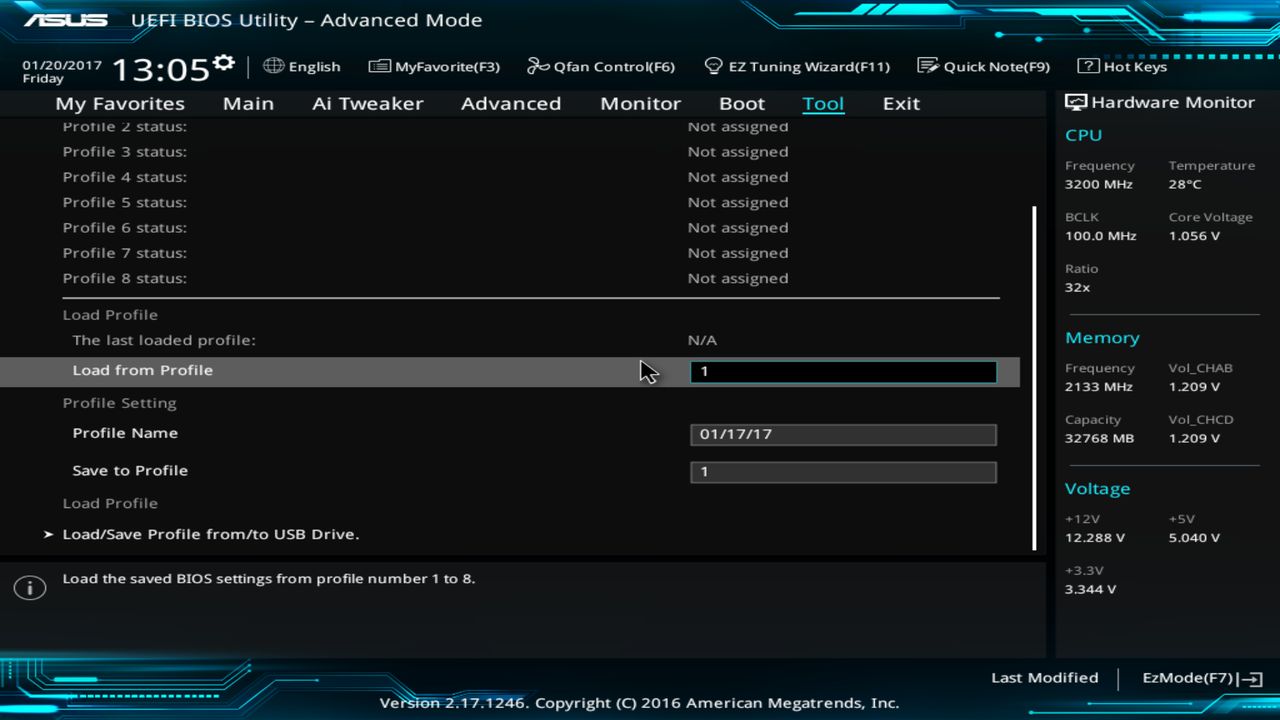Click the info icon beside the help text

point(29,587)
